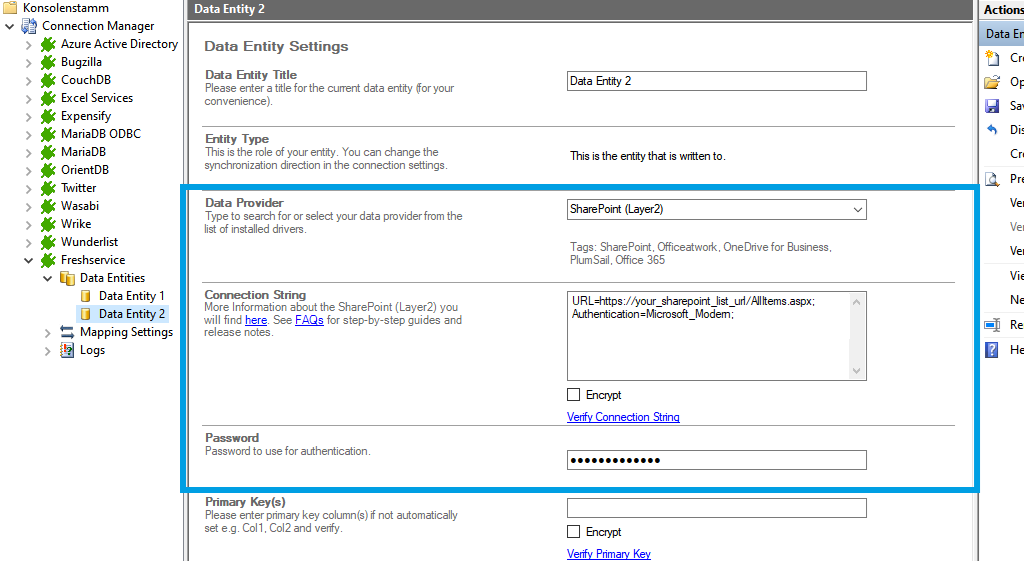The width and height of the screenshot is (1024, 561).
Task: Click the CouchDB connection label
Action: (86, 80)
